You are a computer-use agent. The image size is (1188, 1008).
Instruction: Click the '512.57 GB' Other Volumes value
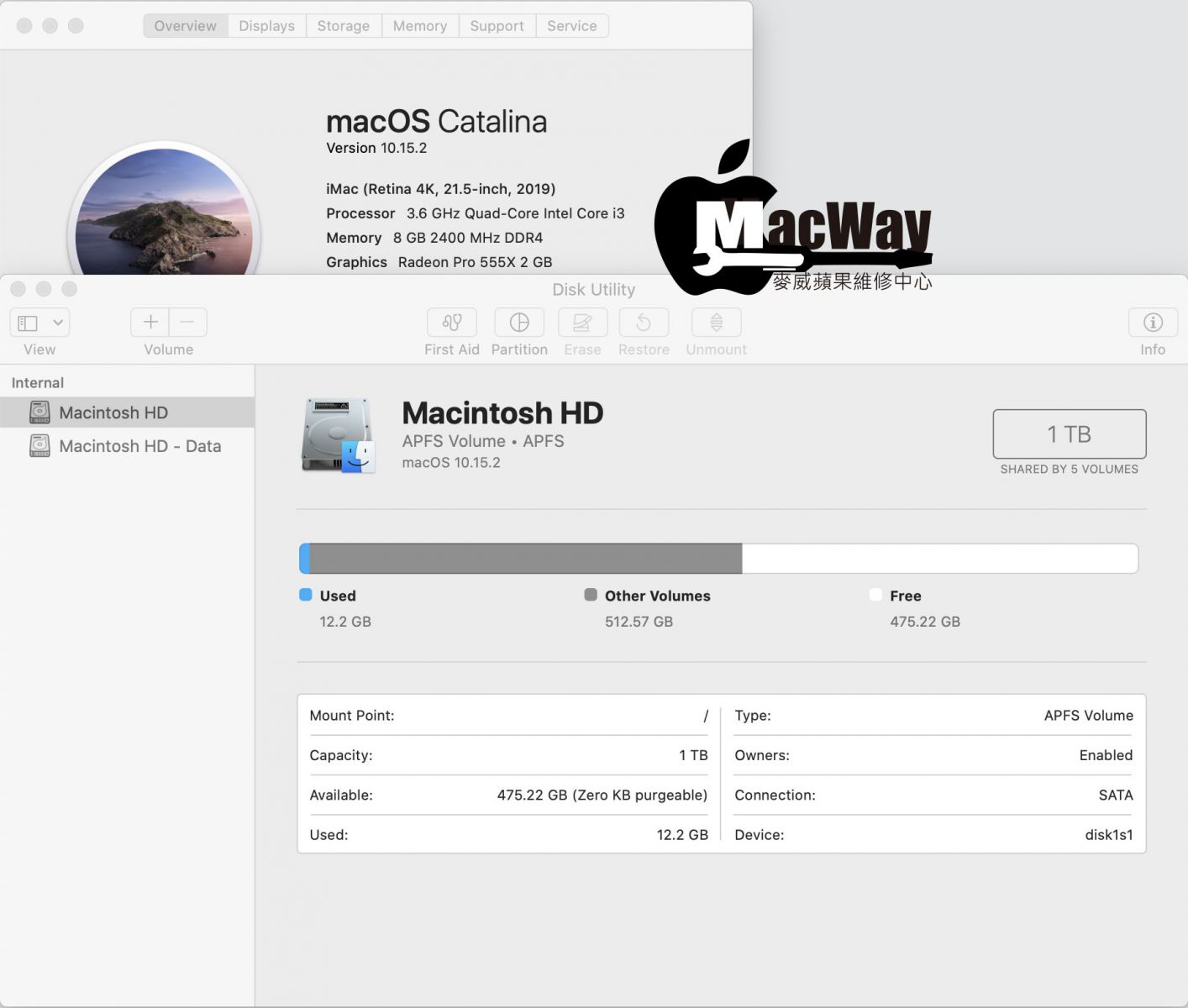(x=639, y=622)
